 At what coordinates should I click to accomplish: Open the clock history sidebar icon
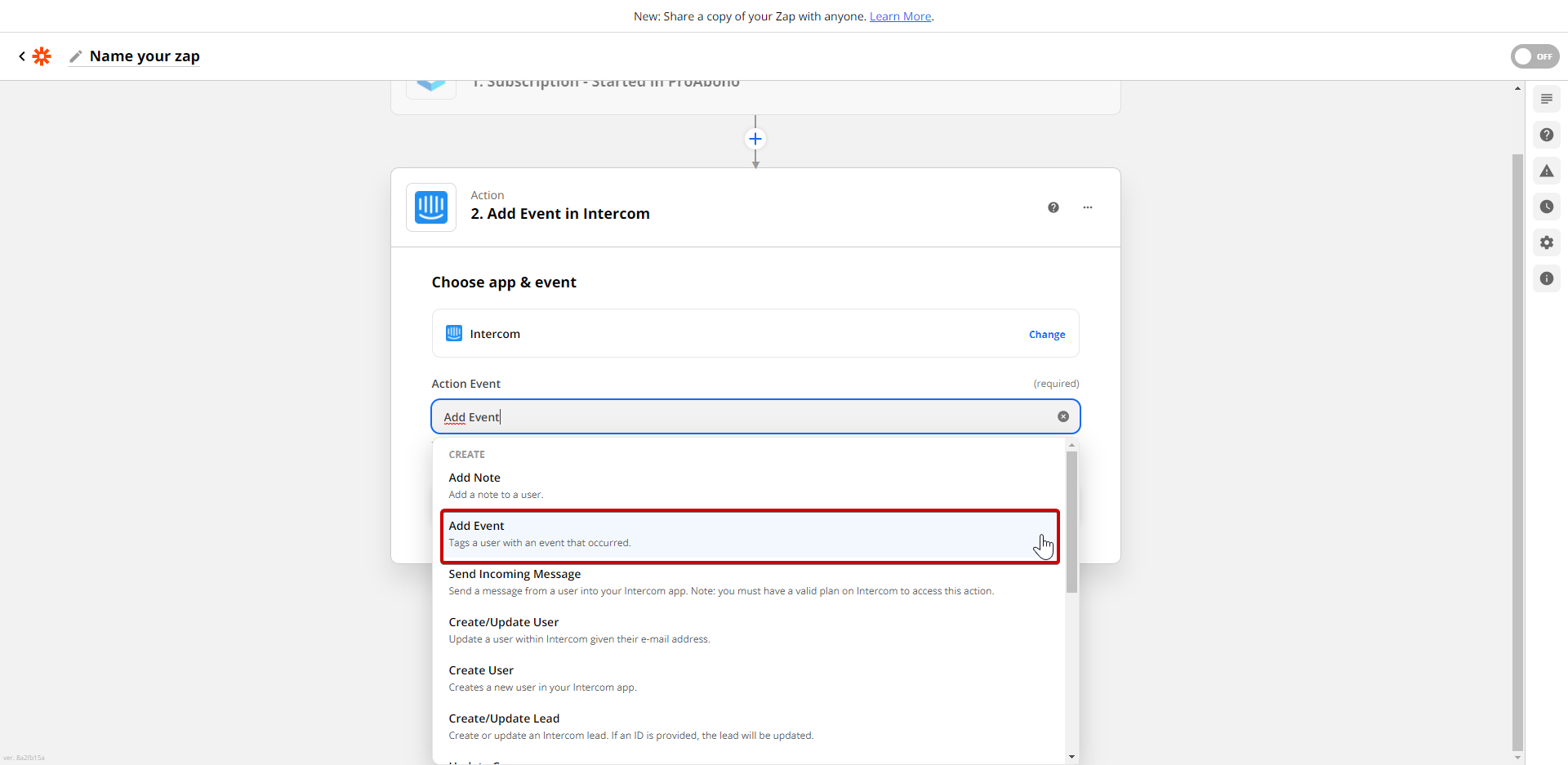coord(1547,207)
